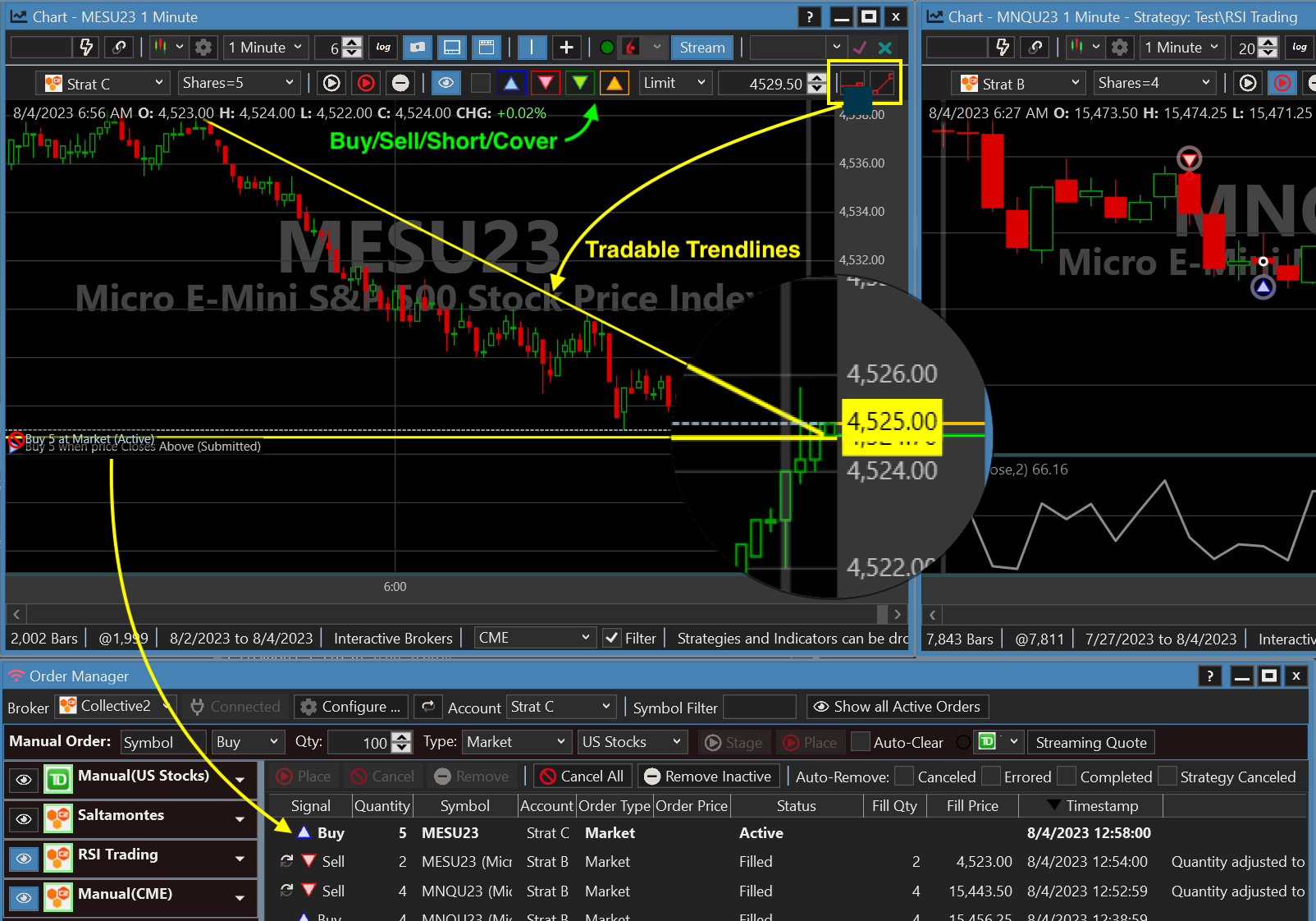The width and height of the screenshot is (1316, 921).
Task: Click the crosshair plus icon
Action: pos(566,48)
